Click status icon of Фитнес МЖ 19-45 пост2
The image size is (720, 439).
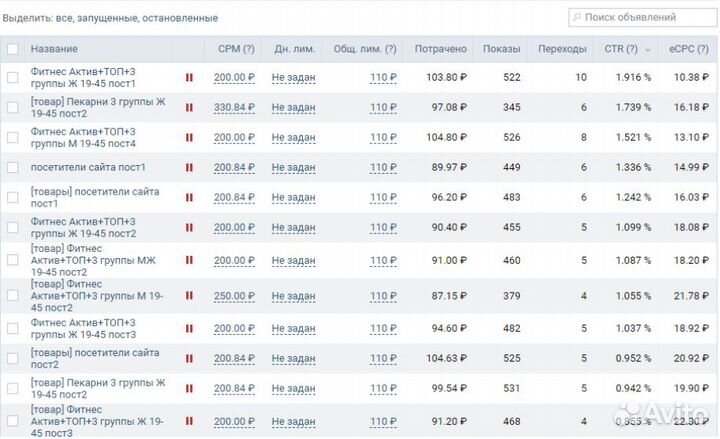pos(189,260)
